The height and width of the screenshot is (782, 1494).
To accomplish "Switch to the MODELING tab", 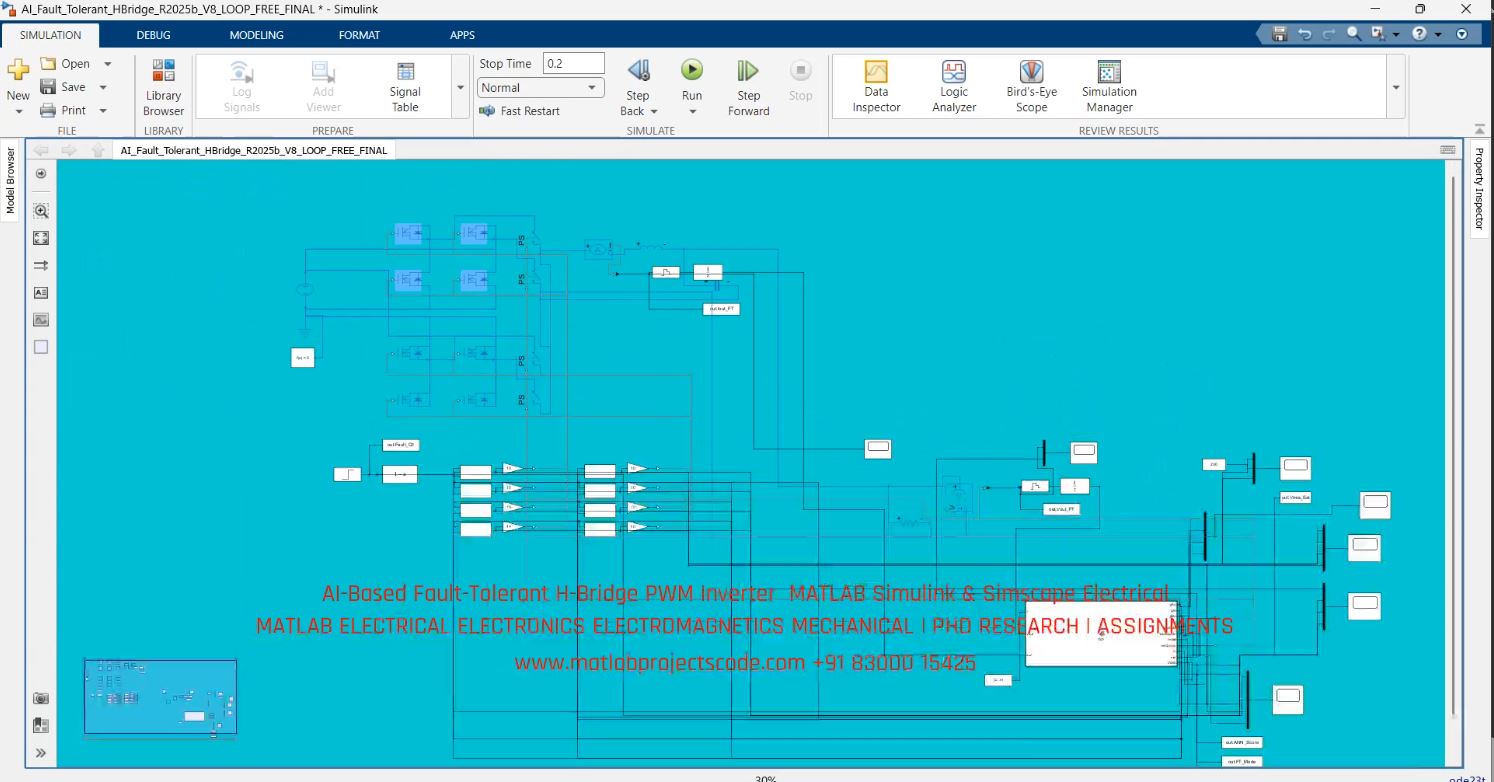I will [x=256, y=35].
